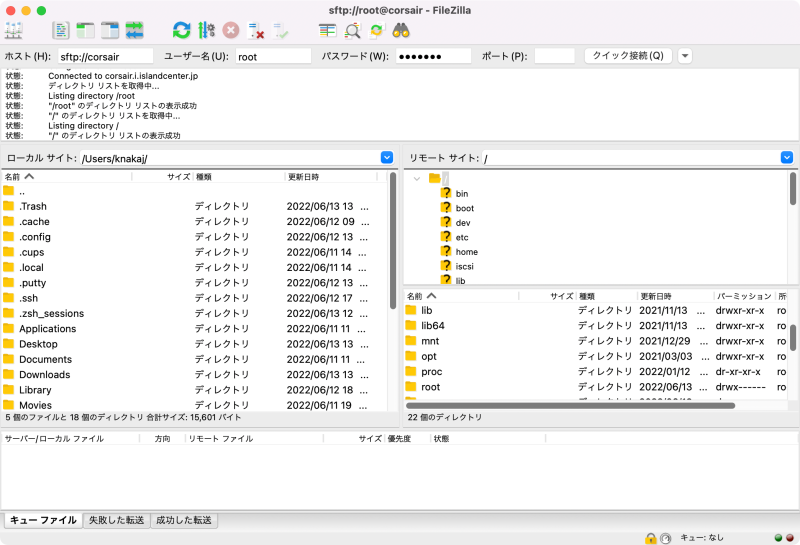This screenshot has width=800, height=545.
Task: Click the Port input field
Action: point(554,56)
